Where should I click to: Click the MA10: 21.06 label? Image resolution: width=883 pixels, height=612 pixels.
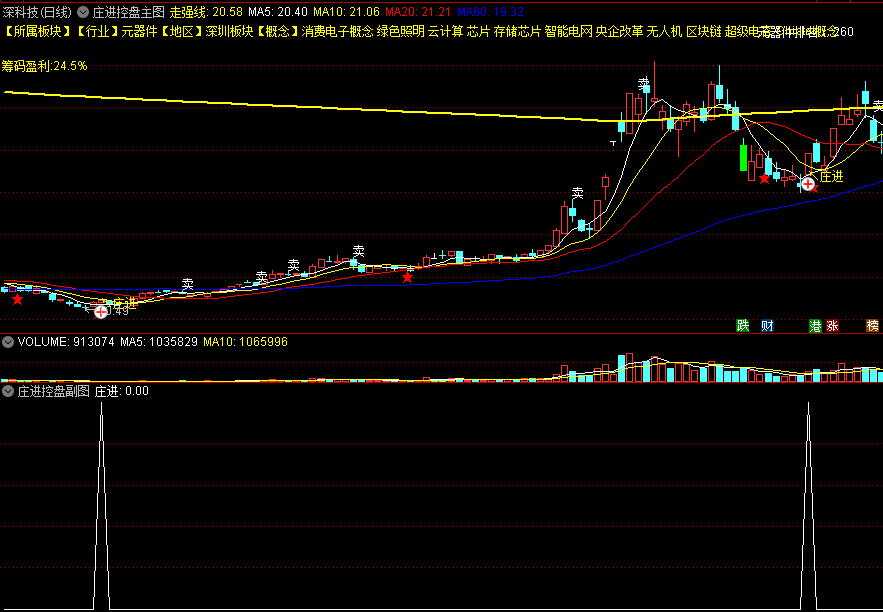[x=346, y=12]
